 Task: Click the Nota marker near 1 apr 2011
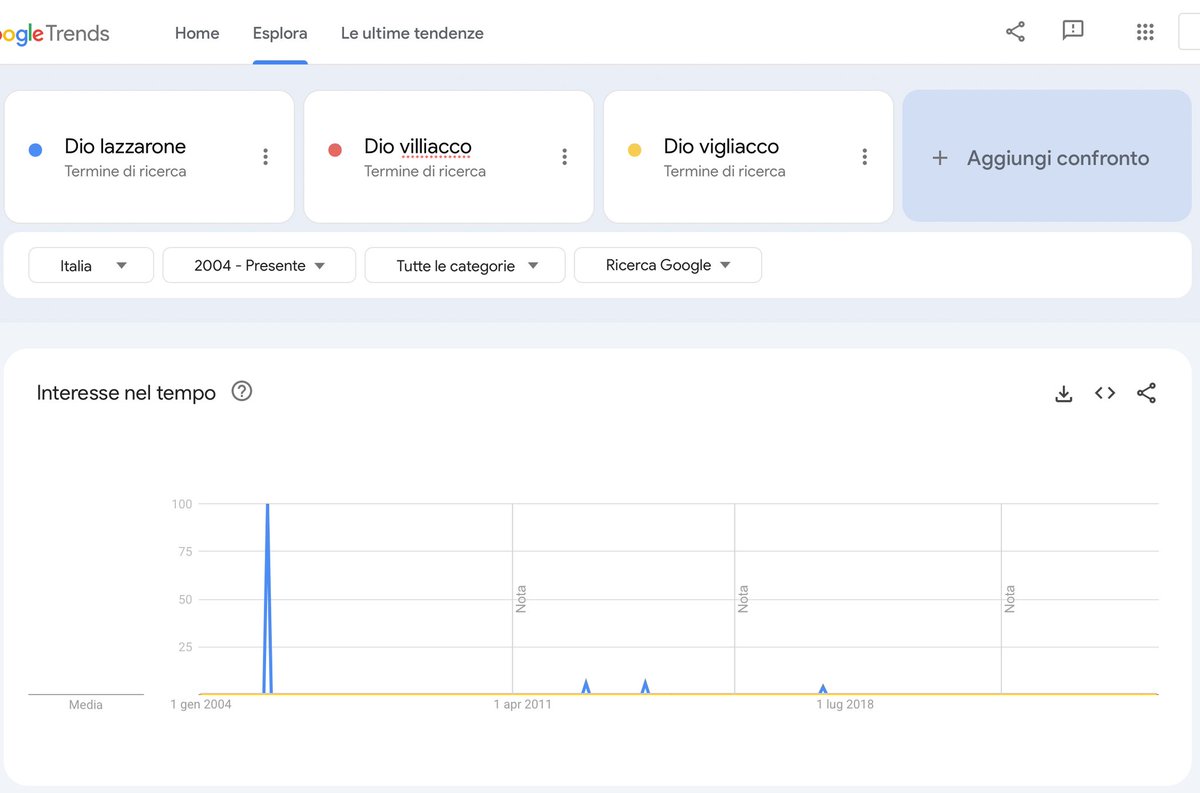[521, 600]
